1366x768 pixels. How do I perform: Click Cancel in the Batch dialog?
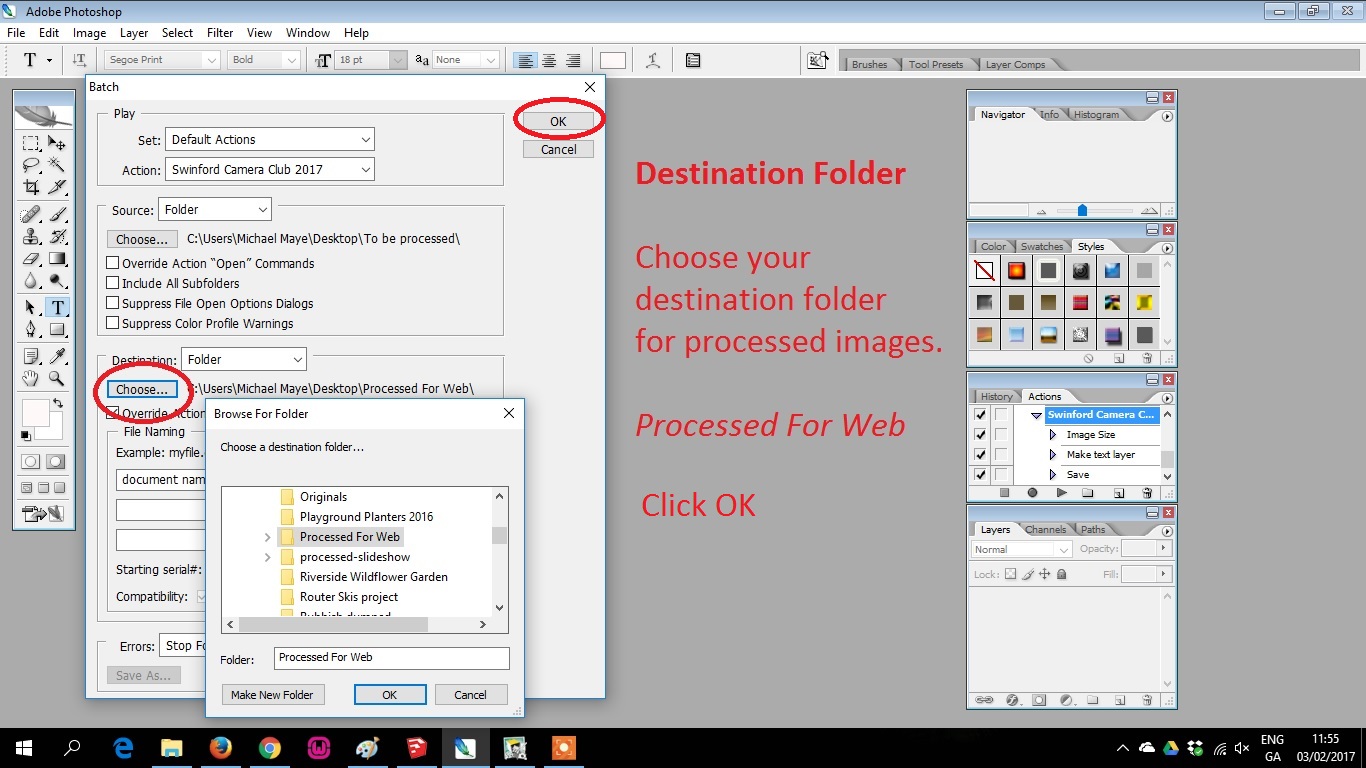[558, 150]
